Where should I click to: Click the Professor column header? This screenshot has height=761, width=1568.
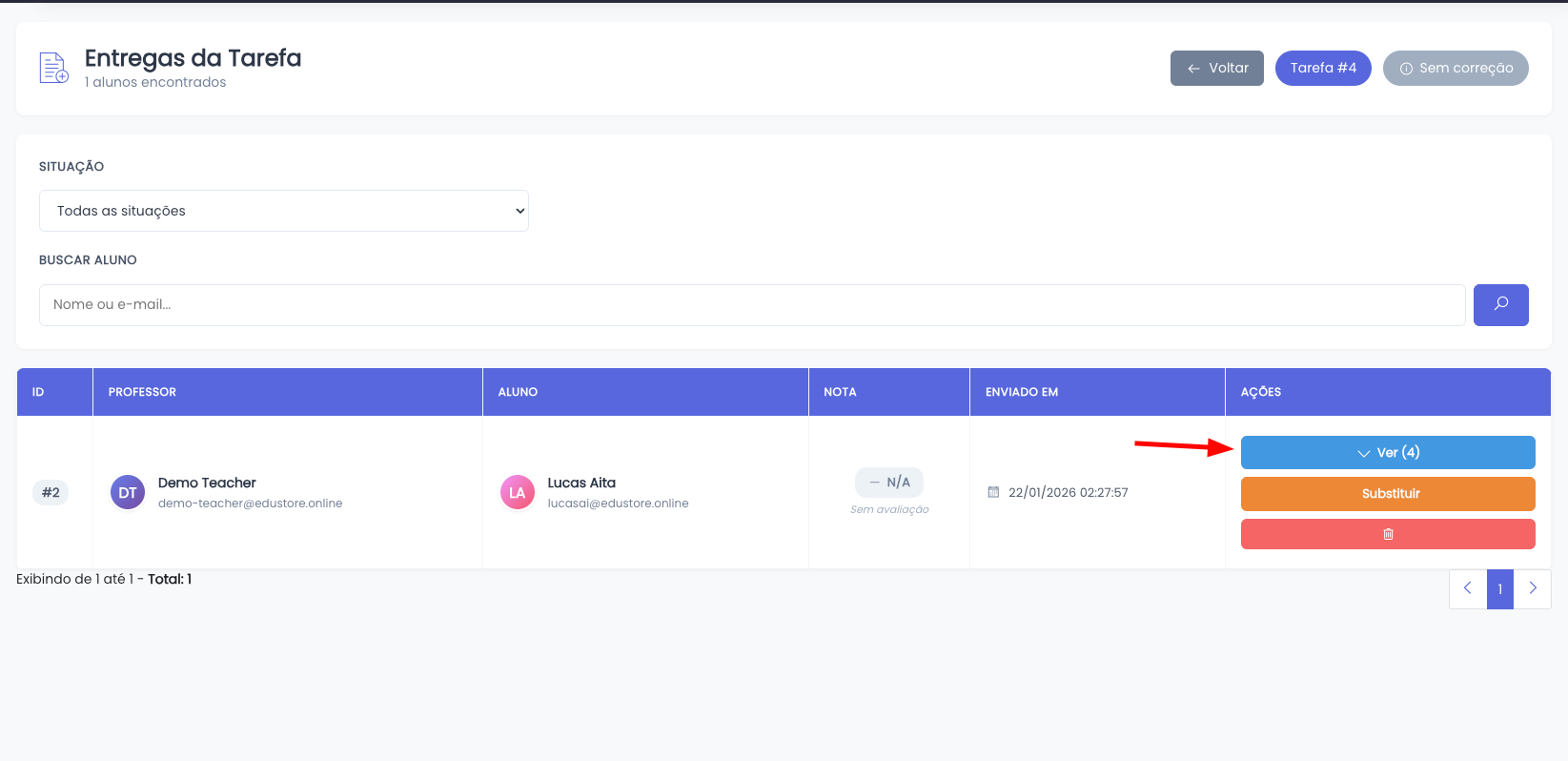tap(142, 392)
